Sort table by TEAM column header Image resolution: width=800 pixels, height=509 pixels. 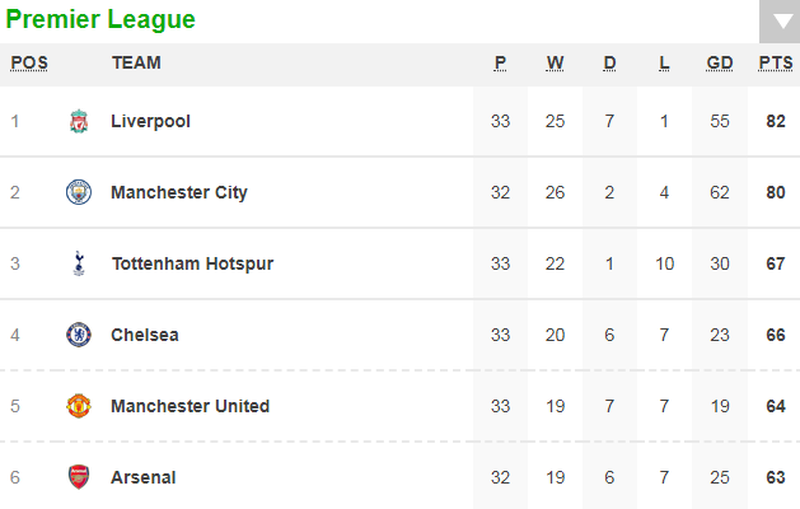[x=136, y=63]
